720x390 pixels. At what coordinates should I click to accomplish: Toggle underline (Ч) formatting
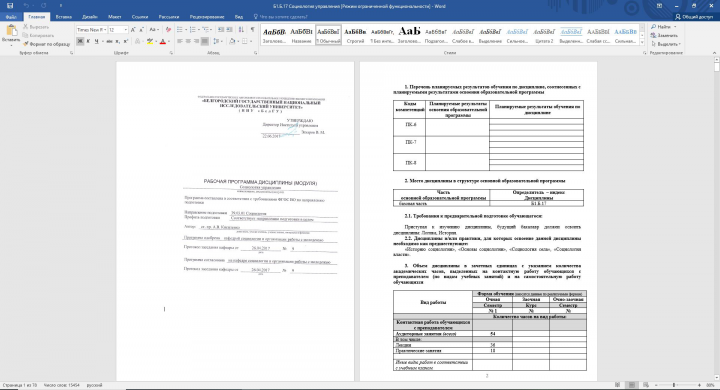pos(97,41)
